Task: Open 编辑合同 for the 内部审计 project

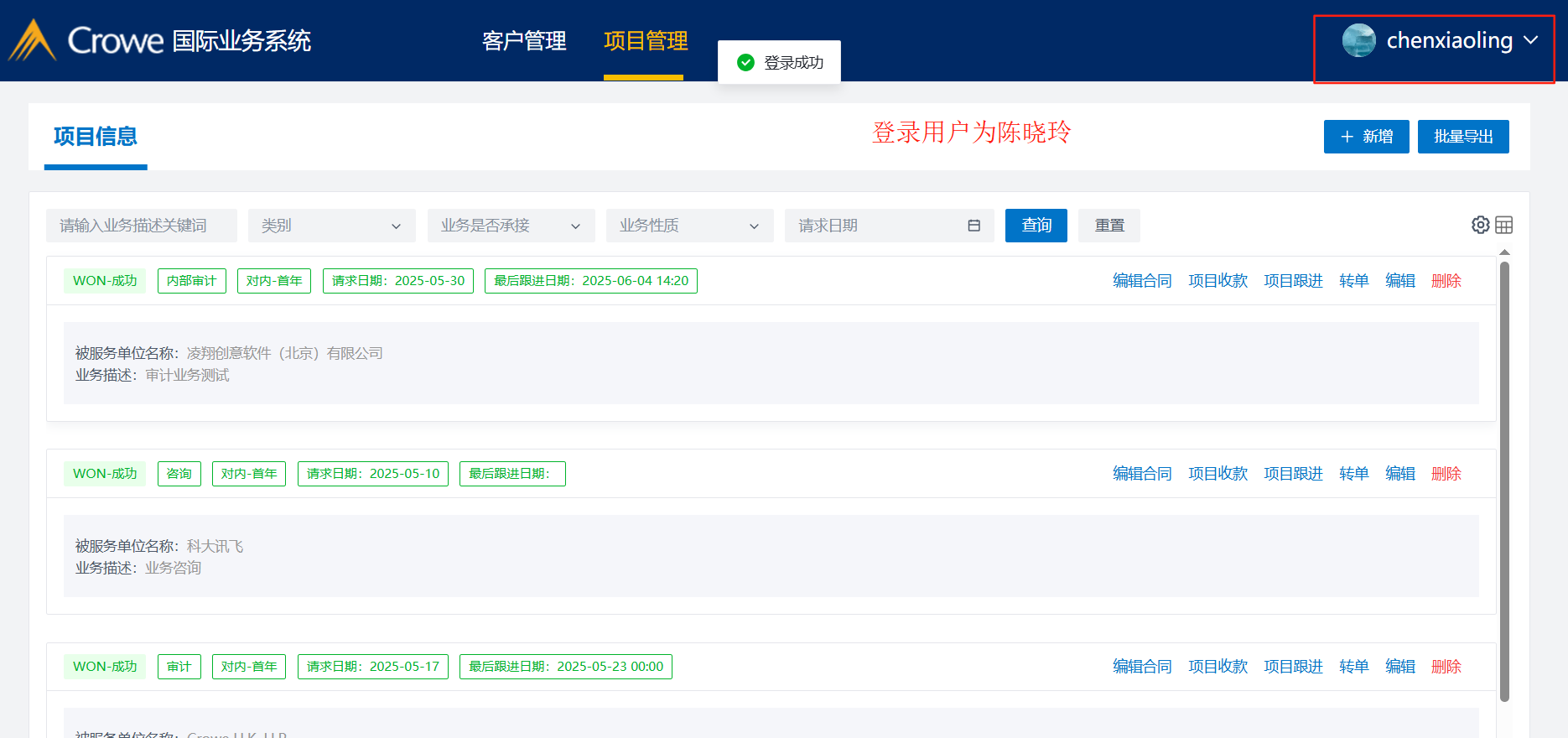Action: [x=1141, y=281]
